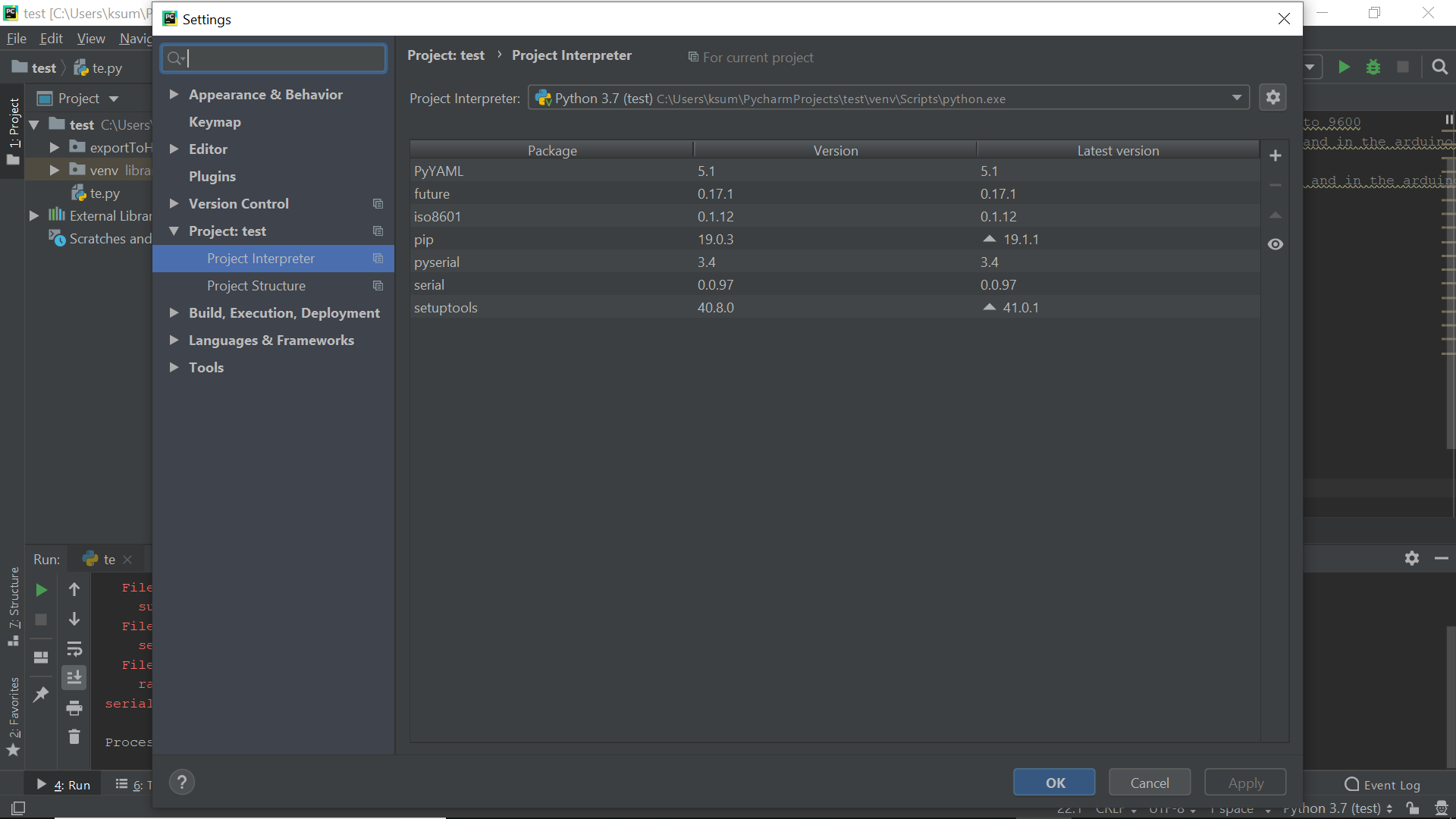
Task: Expand Appearance & Behavior settings section
Action: tap(174, 95)
